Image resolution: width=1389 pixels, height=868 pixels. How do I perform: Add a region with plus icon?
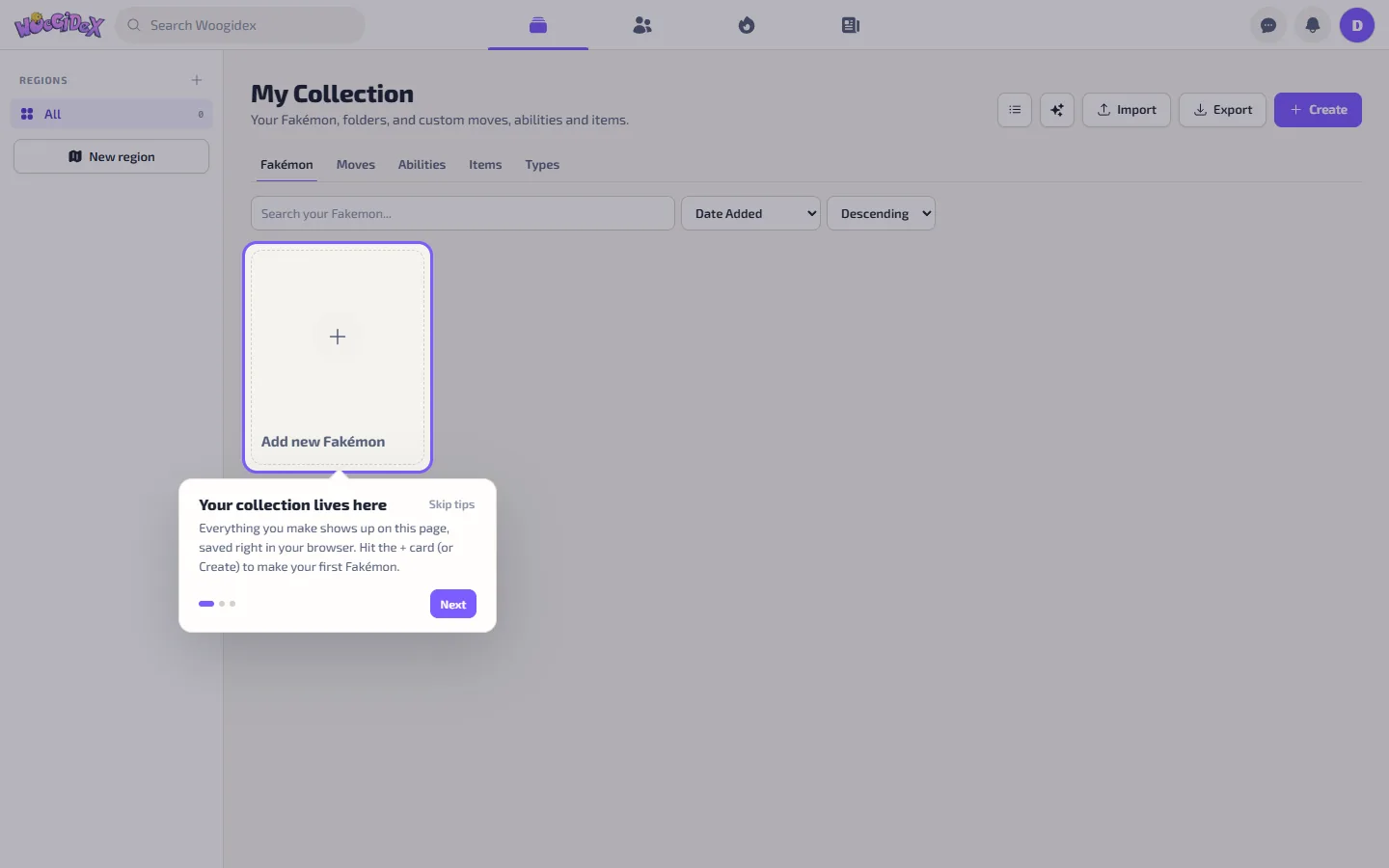(x=197, y=80)
